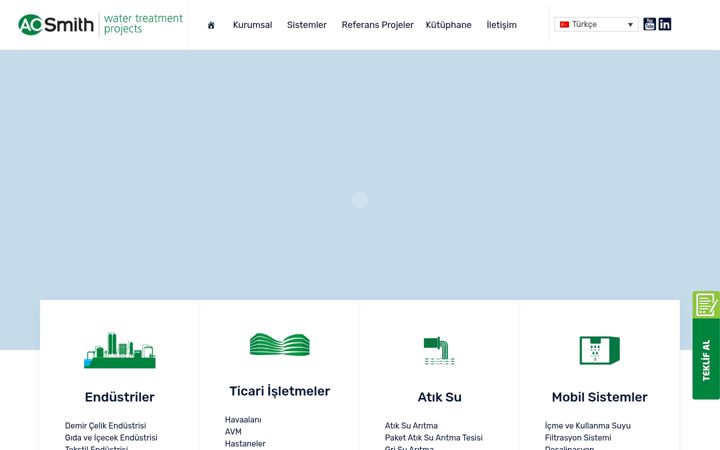Click the TEKLİF AL side button
Image resolution: width=720 pixels, height=450 pixels.
706,359
